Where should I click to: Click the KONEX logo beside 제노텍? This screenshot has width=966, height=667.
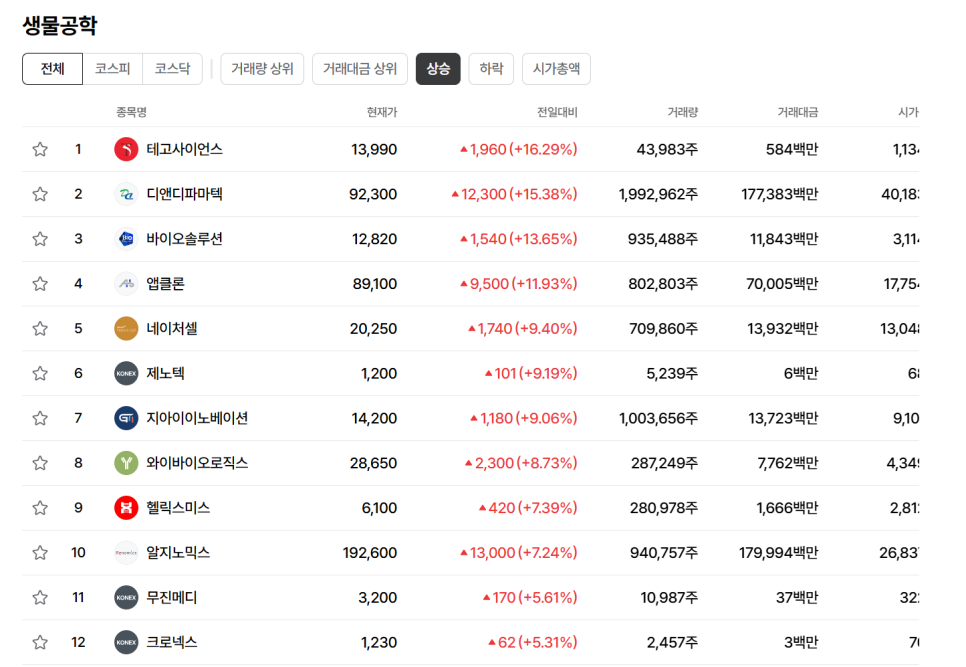[x=126, y=373]
